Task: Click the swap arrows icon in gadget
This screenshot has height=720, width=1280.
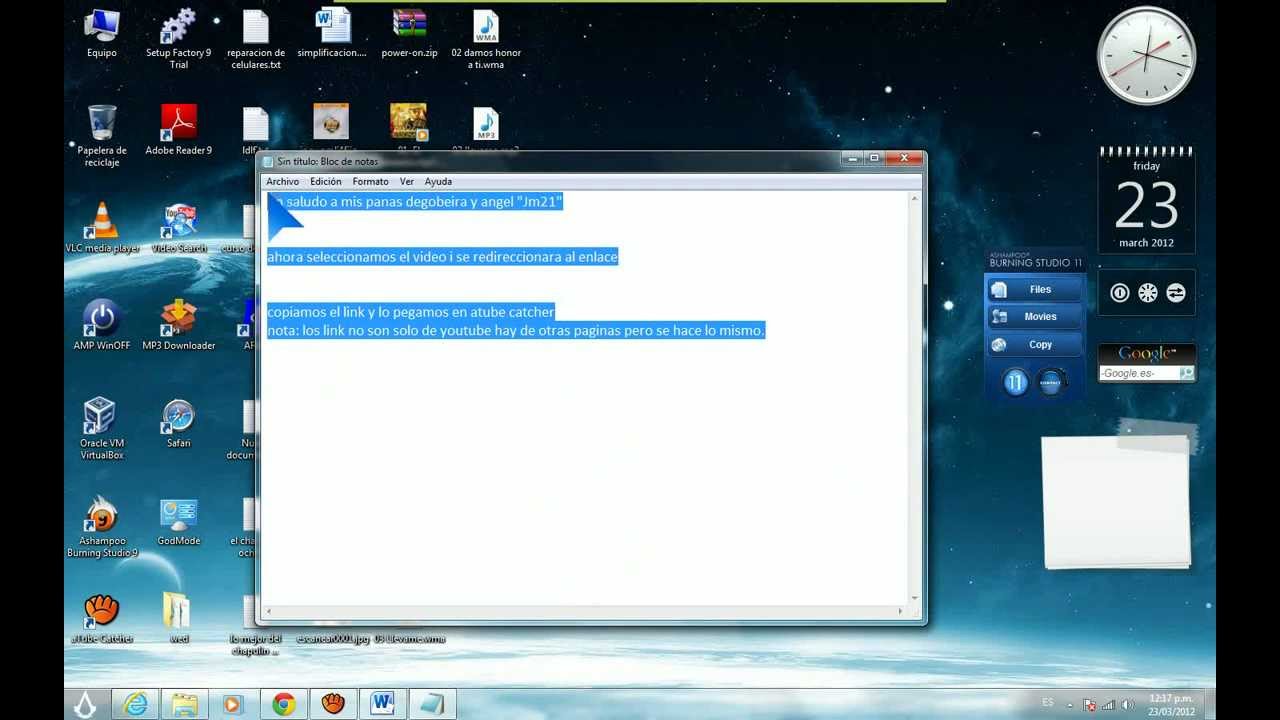Action: point(1176,293)
